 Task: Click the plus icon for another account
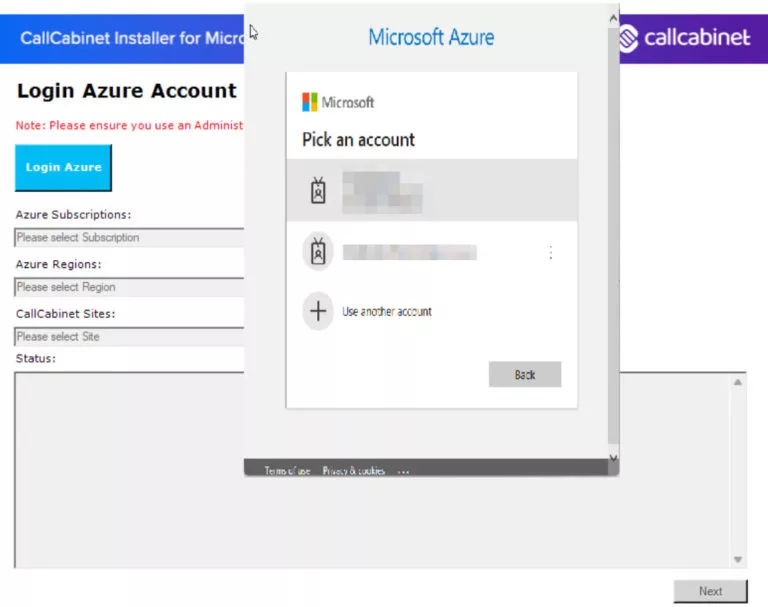coord(318,311)
